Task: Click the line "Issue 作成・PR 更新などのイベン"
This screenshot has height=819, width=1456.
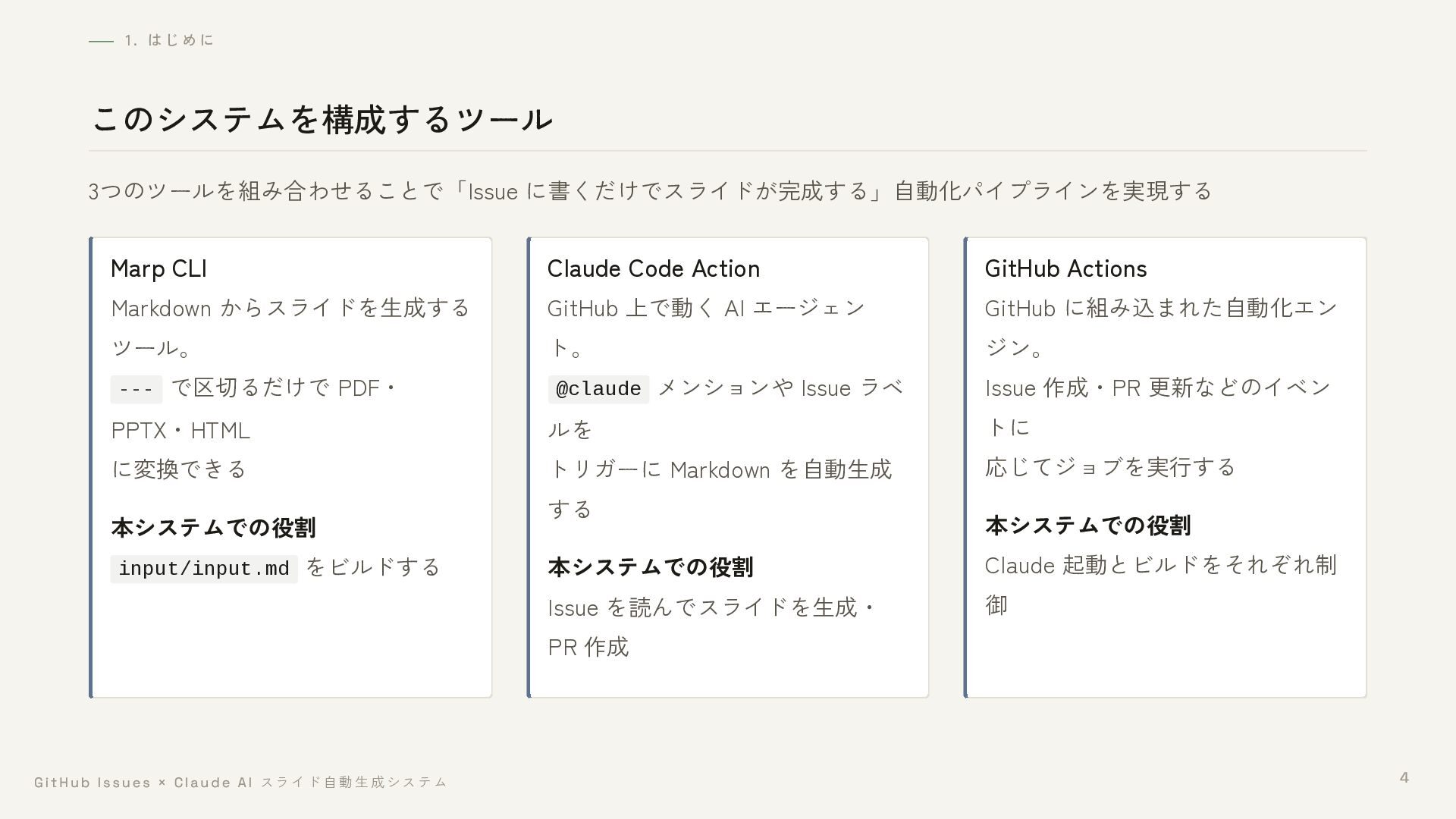Action: [x=1158, y=388]
